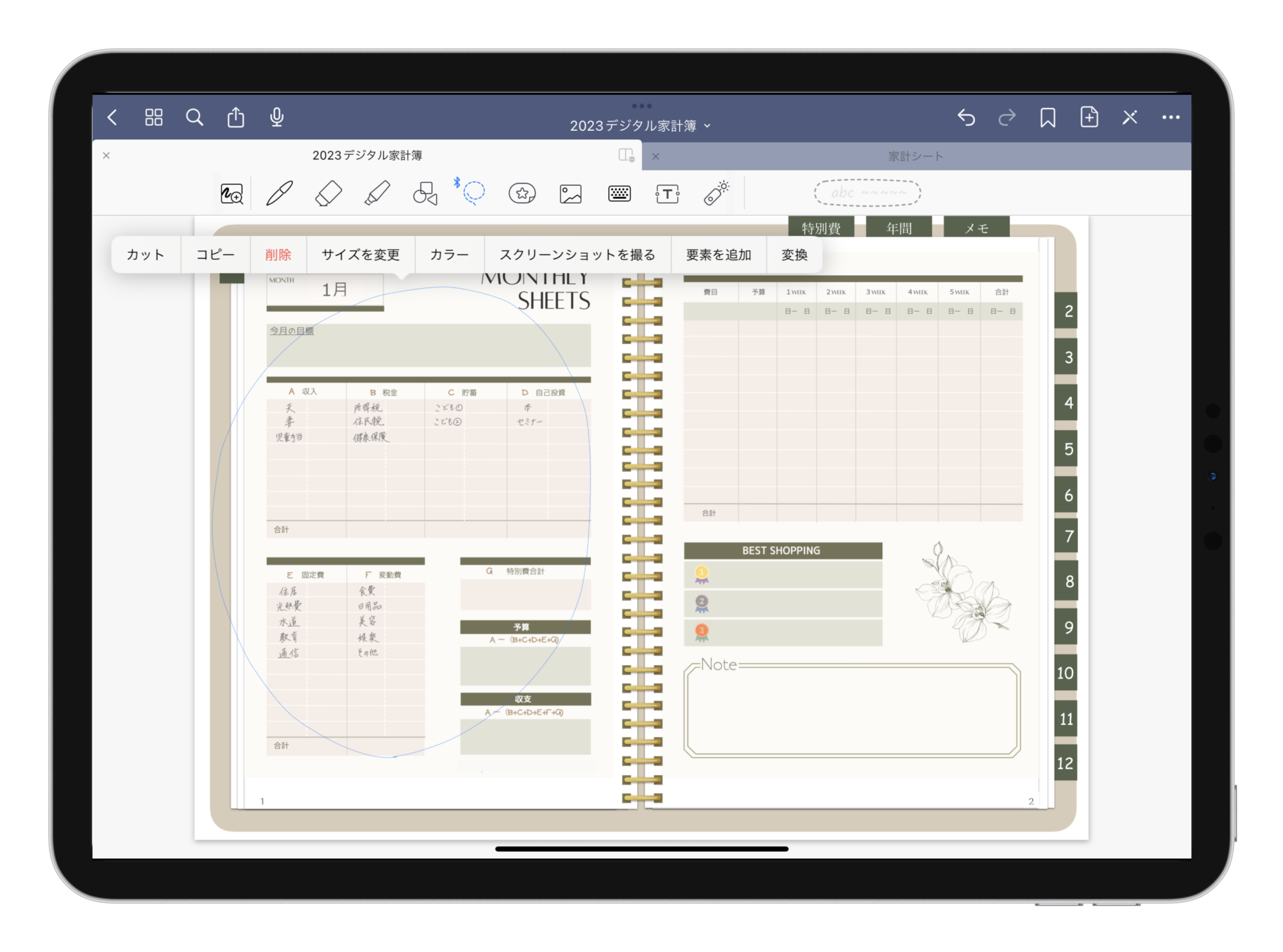This screenshot has width=1283, height=952.
Task: Switch to the 家計シート tab
Action: click(915, 156)
